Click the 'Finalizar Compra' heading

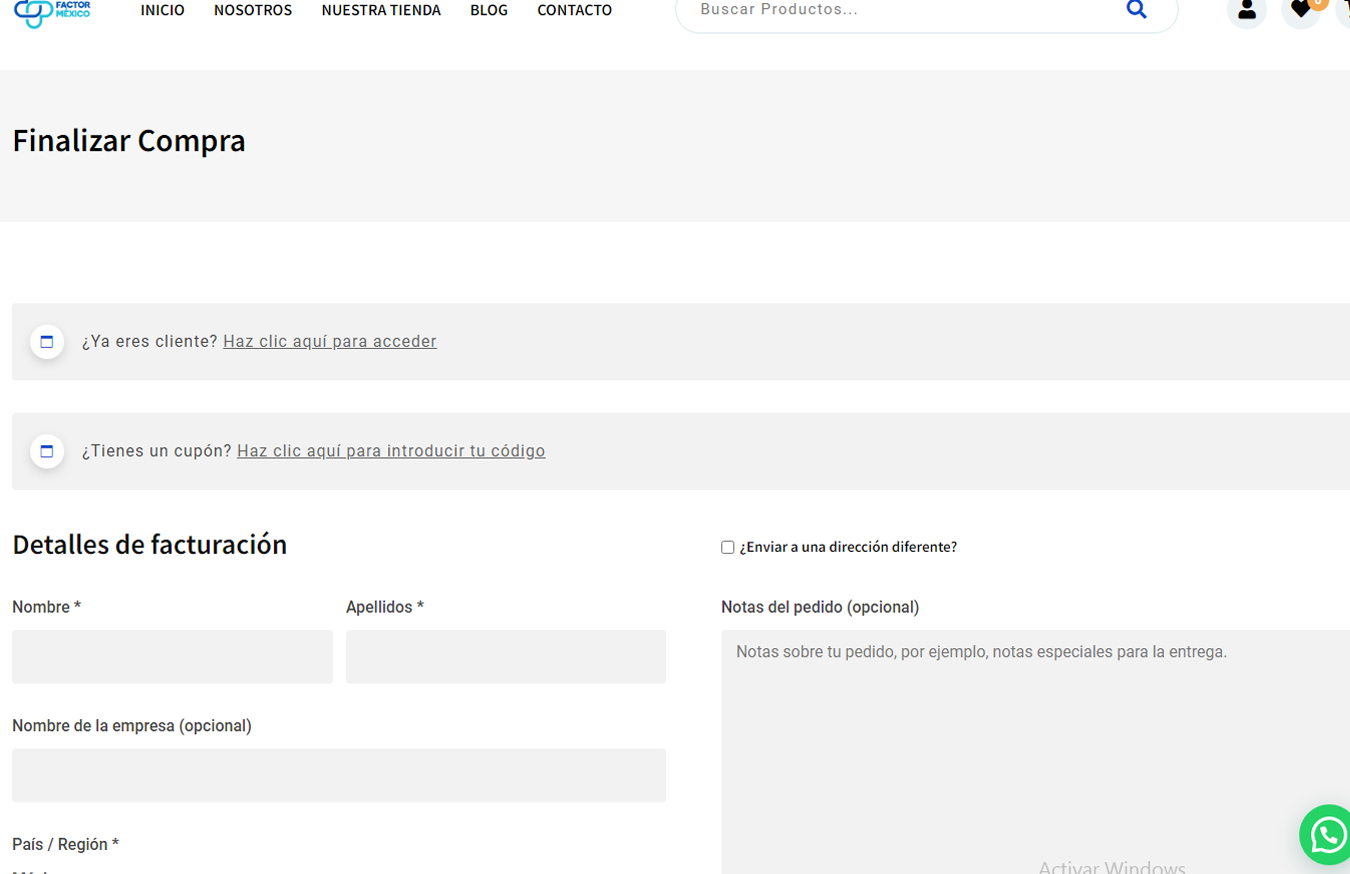pos(129,141)
